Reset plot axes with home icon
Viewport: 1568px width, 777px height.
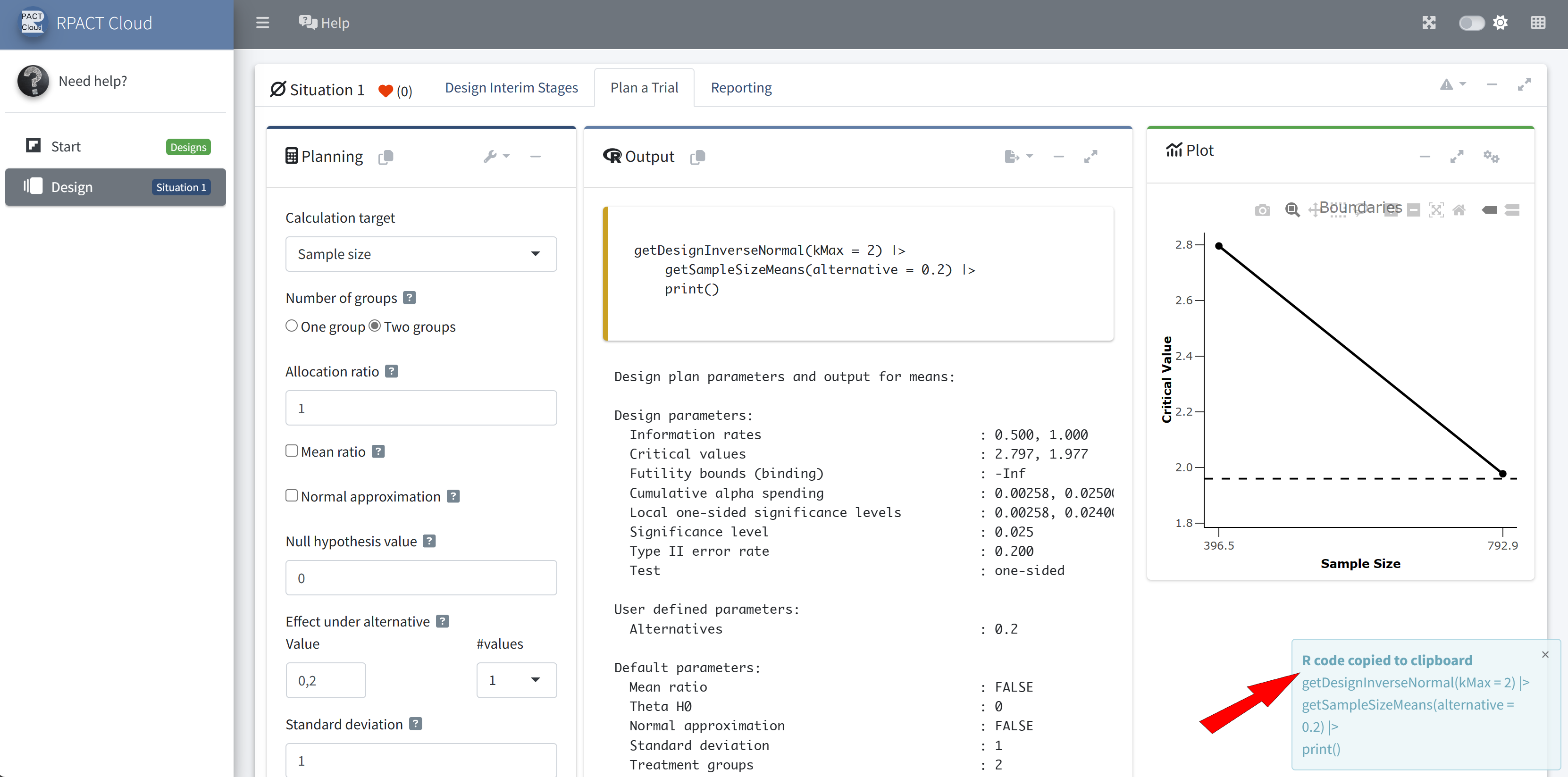point(1459,210)
